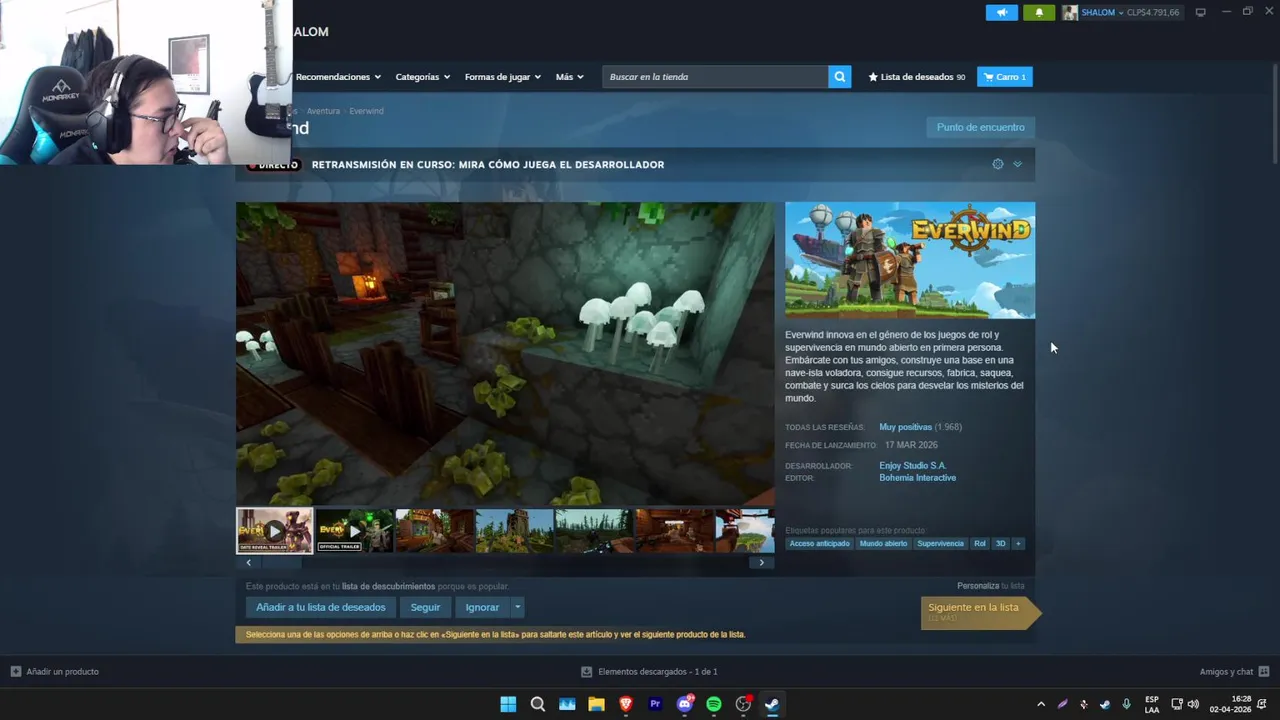Open developer Enjoy Studio S.A. link
1280x720 pixels.
[912, 466]
